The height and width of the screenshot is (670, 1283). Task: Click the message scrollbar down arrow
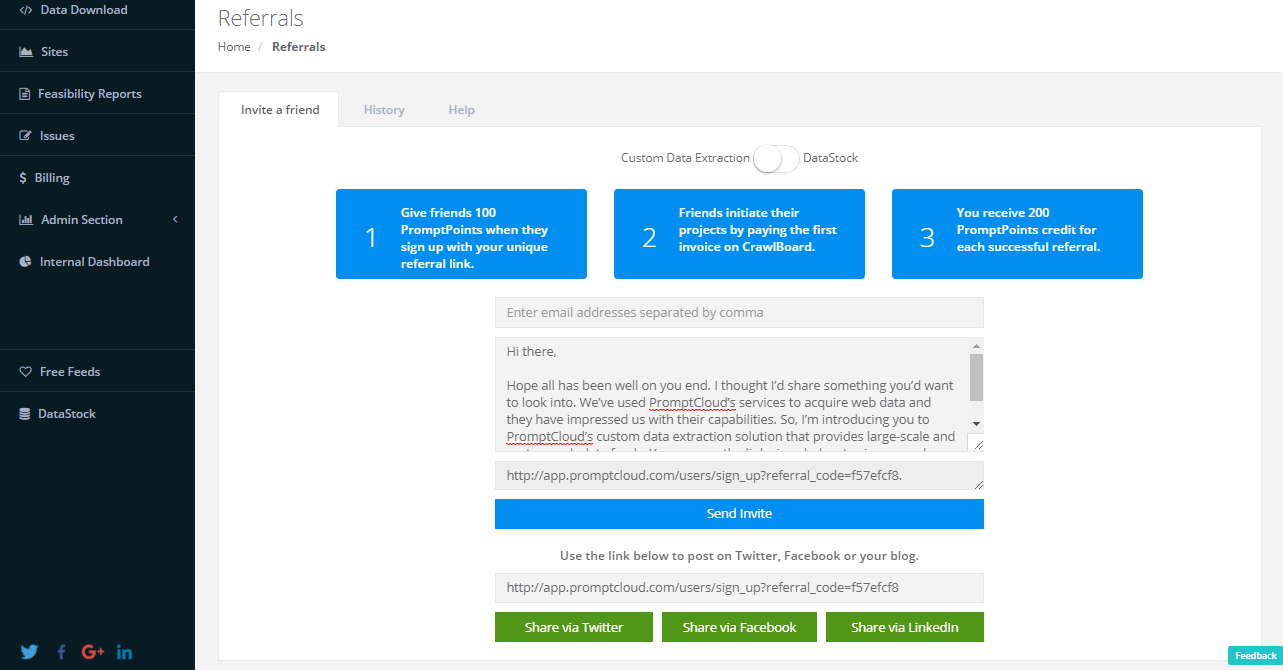point(977,424)
